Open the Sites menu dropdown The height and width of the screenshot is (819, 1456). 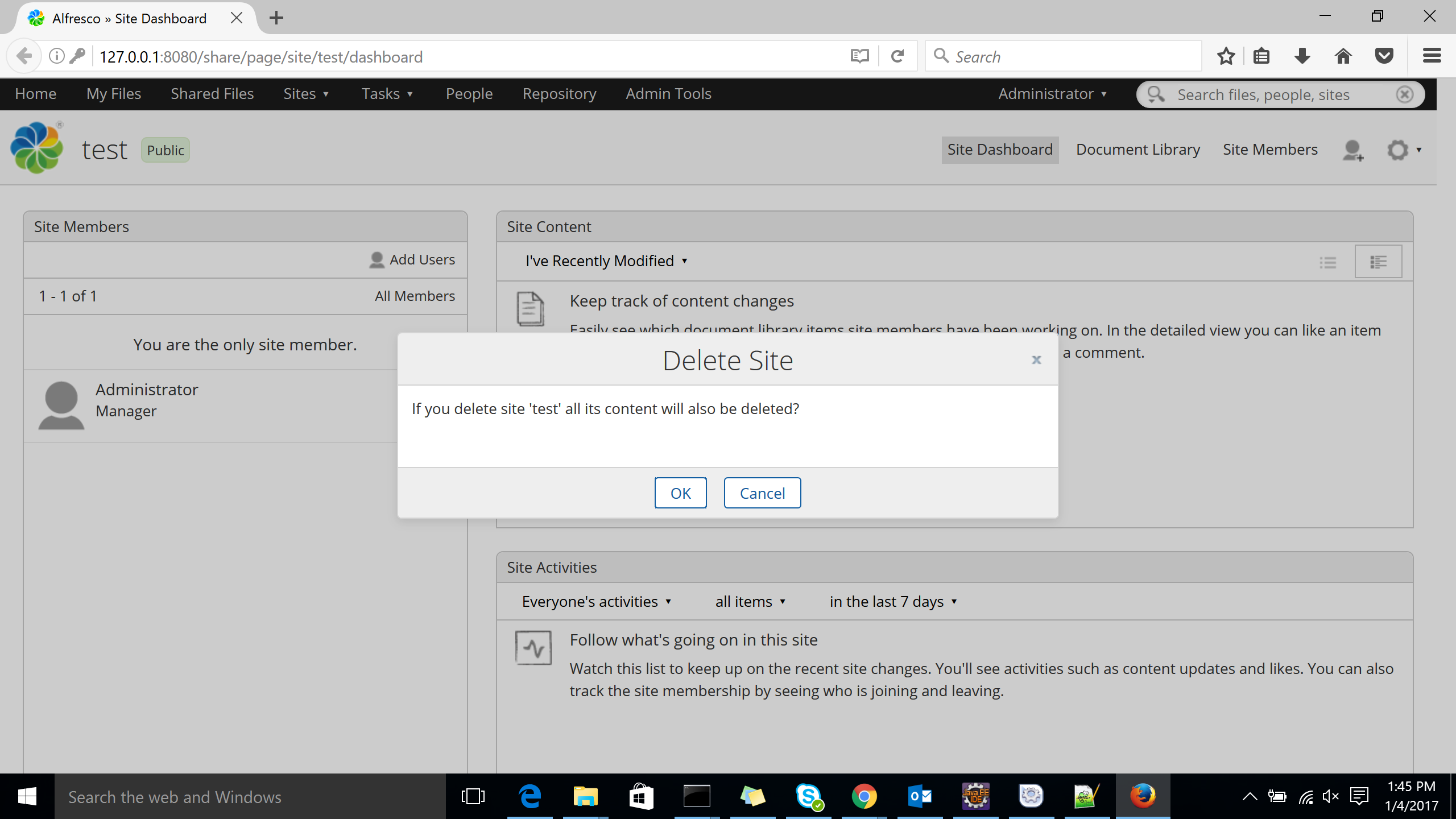(305, 94)
